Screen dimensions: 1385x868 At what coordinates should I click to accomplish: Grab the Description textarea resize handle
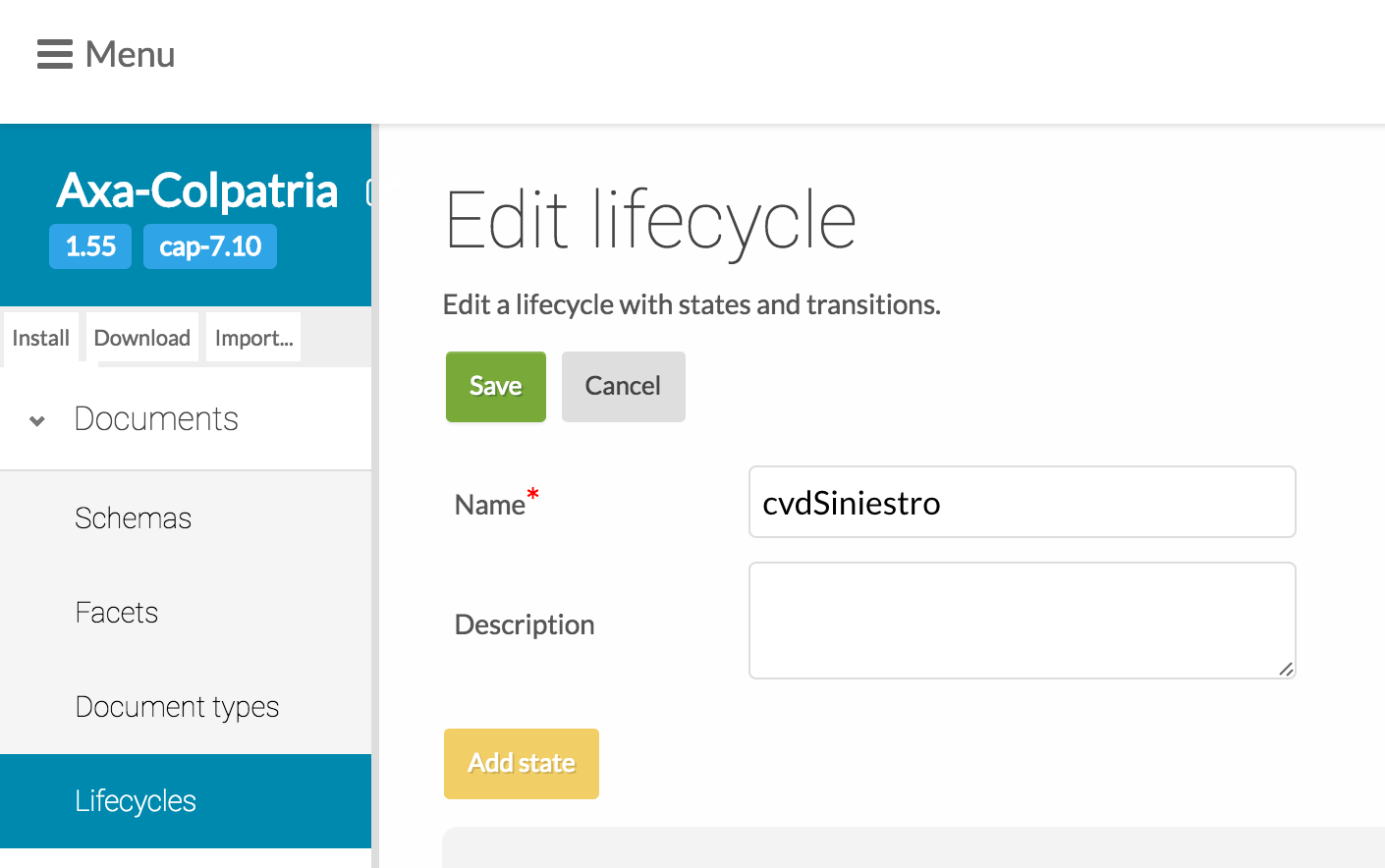click(1286, 669)
